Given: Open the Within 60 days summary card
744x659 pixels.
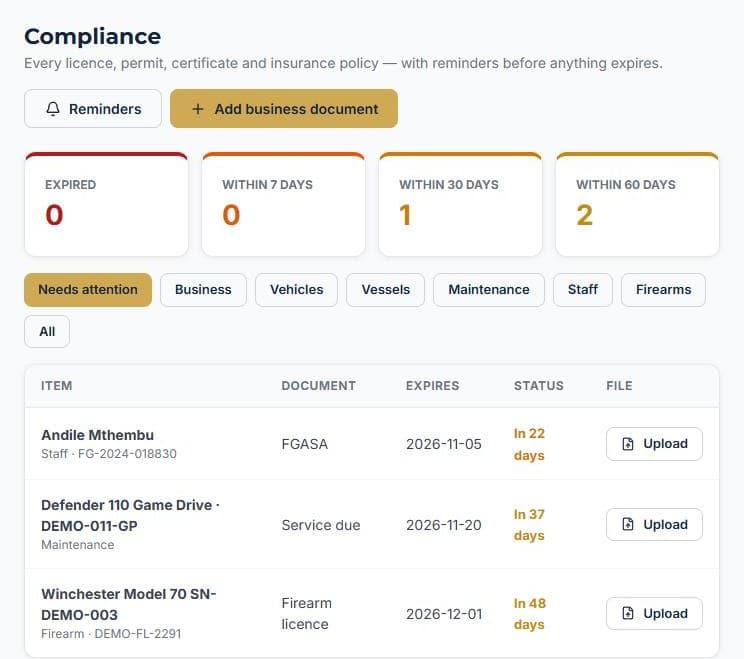Looking at the screenshot, I should coord(637,204).
